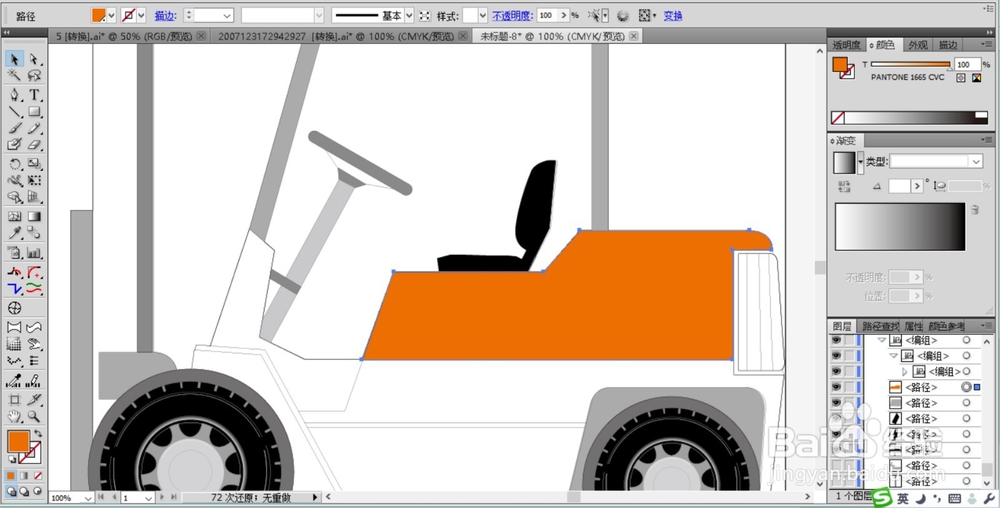1000x508 pixels.
Task: Select the Hand tool
Action: pos(14,417)
